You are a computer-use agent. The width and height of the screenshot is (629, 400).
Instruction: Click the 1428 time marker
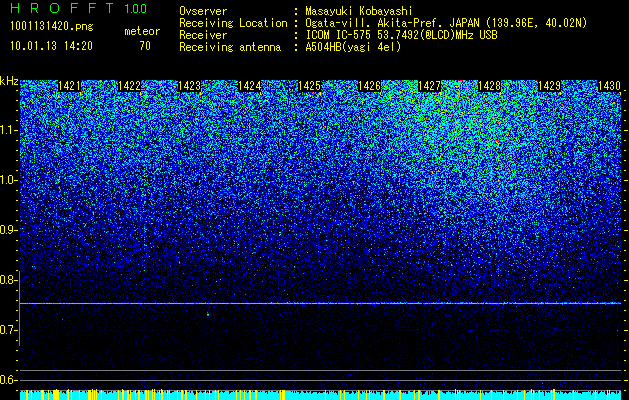click(x=489, y=86)
